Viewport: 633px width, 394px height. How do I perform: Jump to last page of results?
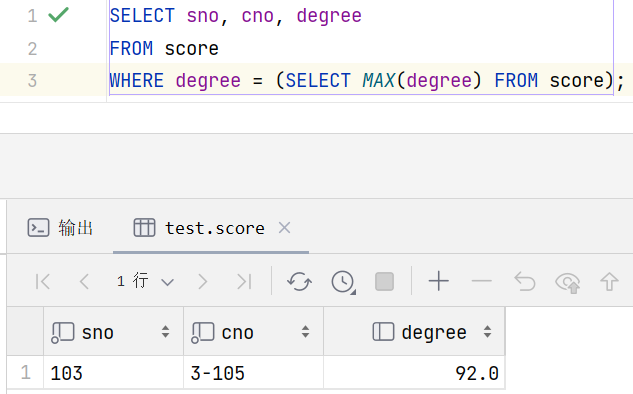click(x=244, y=281)
